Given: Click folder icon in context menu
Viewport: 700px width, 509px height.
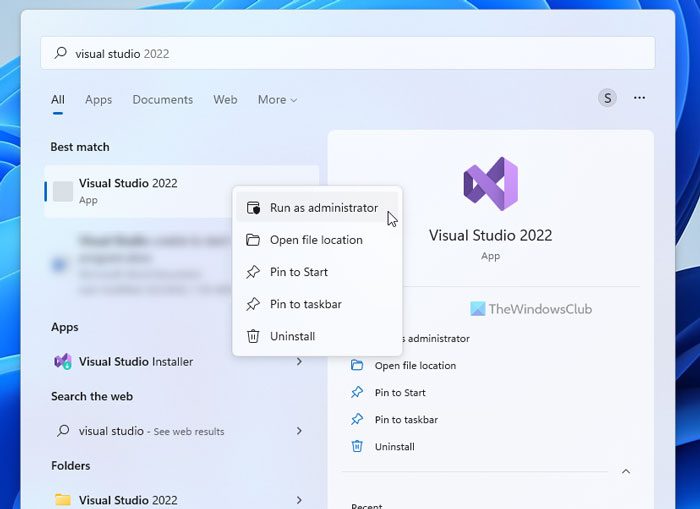Looking at the screenshot, I should tap(253, 240).
